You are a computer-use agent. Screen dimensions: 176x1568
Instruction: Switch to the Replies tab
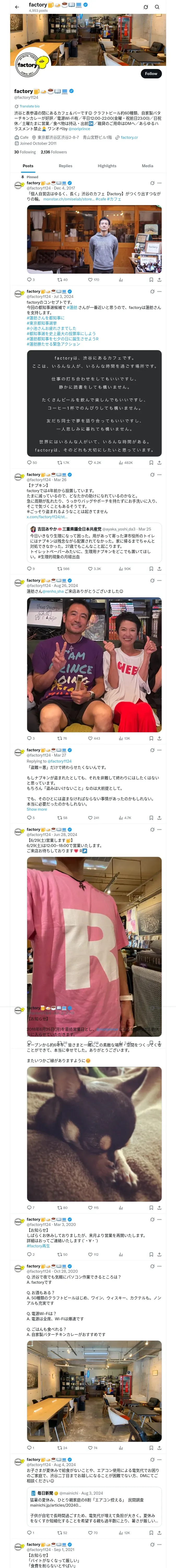click(x=65, y=166)
